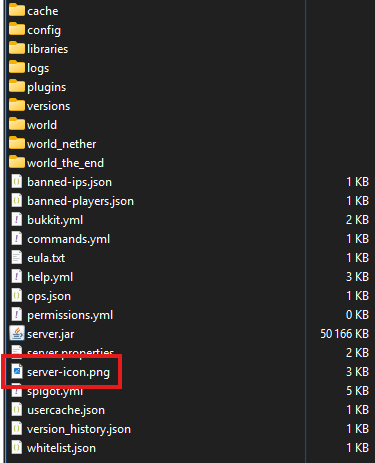Click the 'ops.json' file name
The width and height of the screenshot is (375, 463).
tap(49, 296)
